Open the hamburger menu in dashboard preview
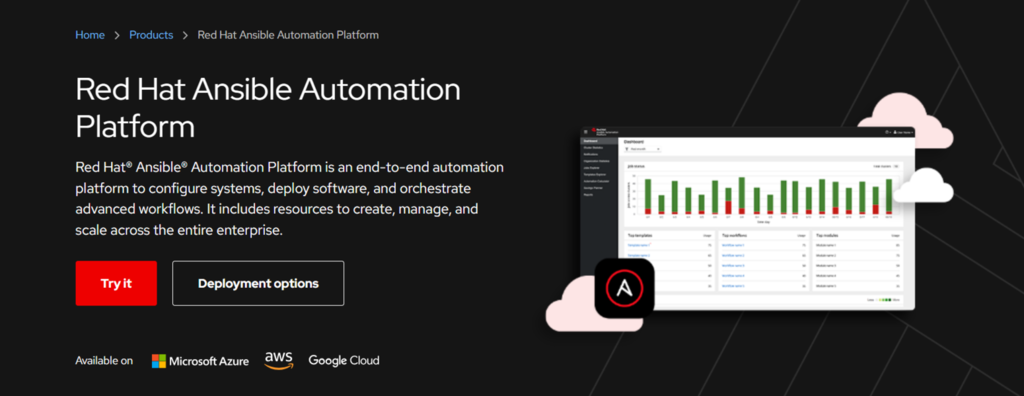Image resolution: width=1024 pixels, height=396 pixels. tap(586, 132)
